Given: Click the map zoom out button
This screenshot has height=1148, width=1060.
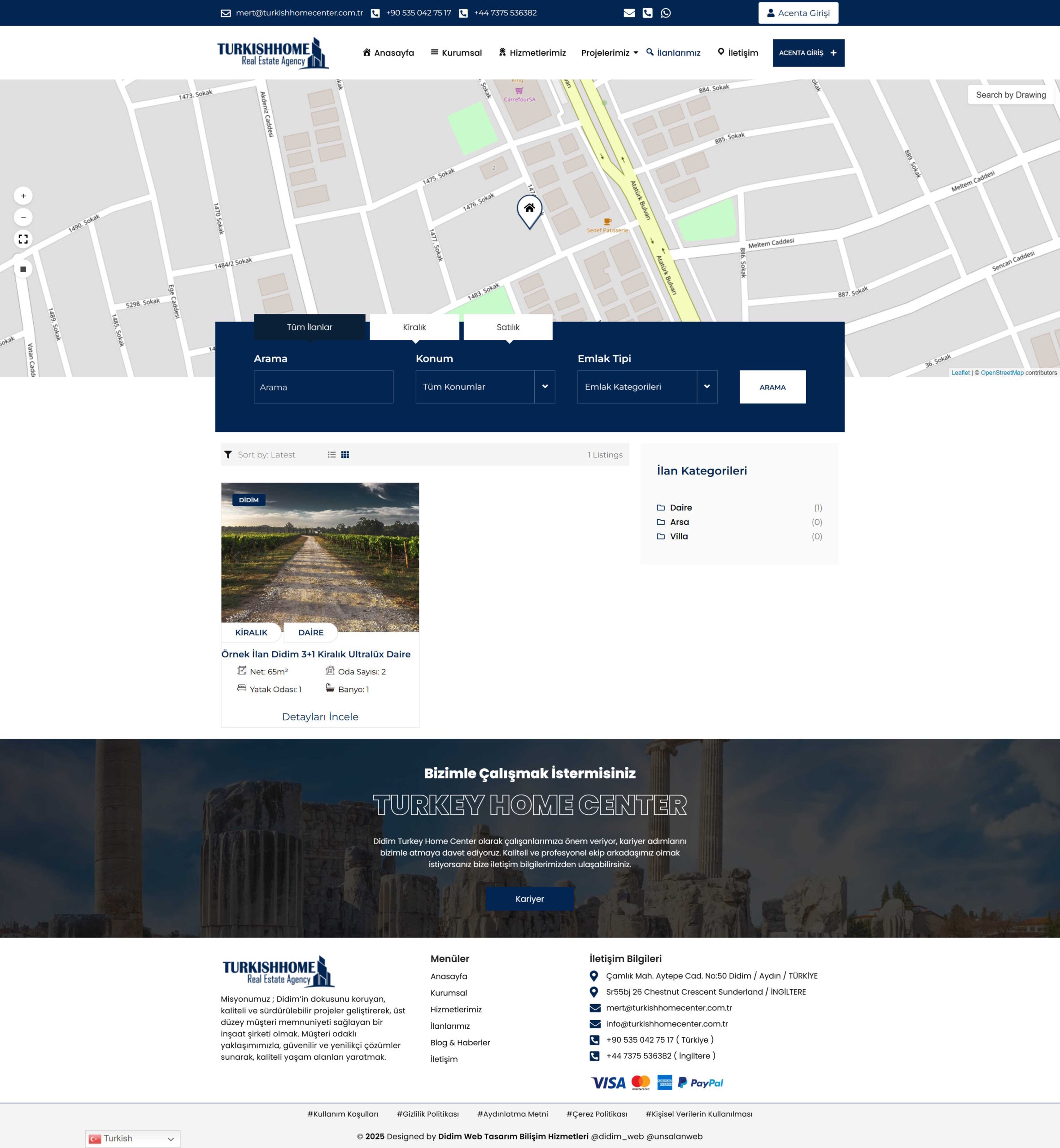Looking at the screenshot, I should point(23,217).
